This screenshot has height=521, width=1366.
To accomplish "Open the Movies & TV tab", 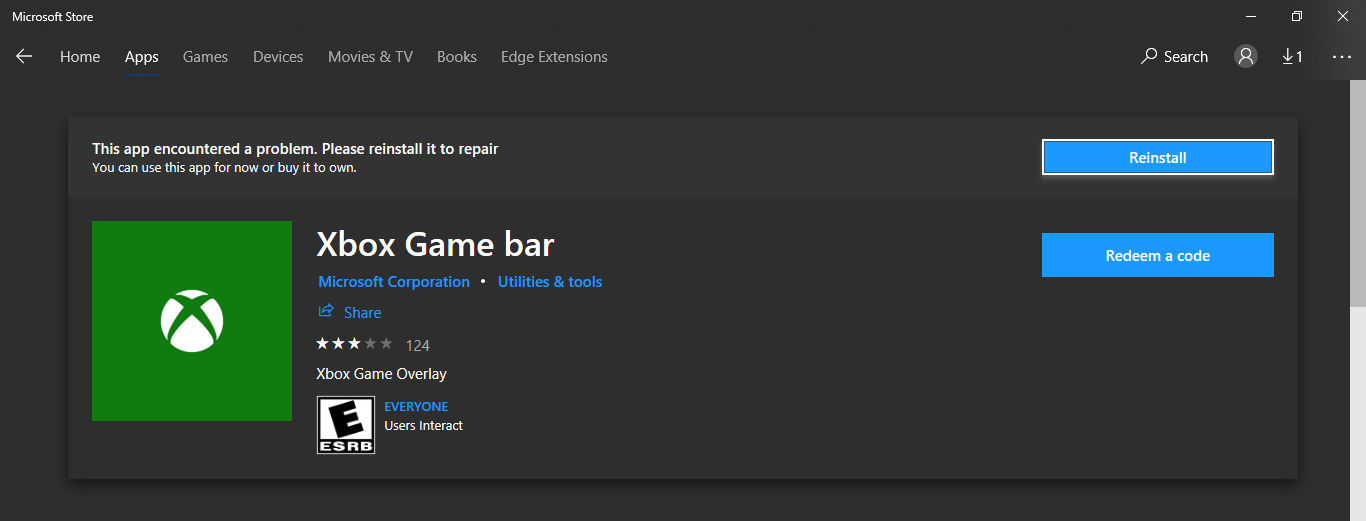I will (370, 57).
